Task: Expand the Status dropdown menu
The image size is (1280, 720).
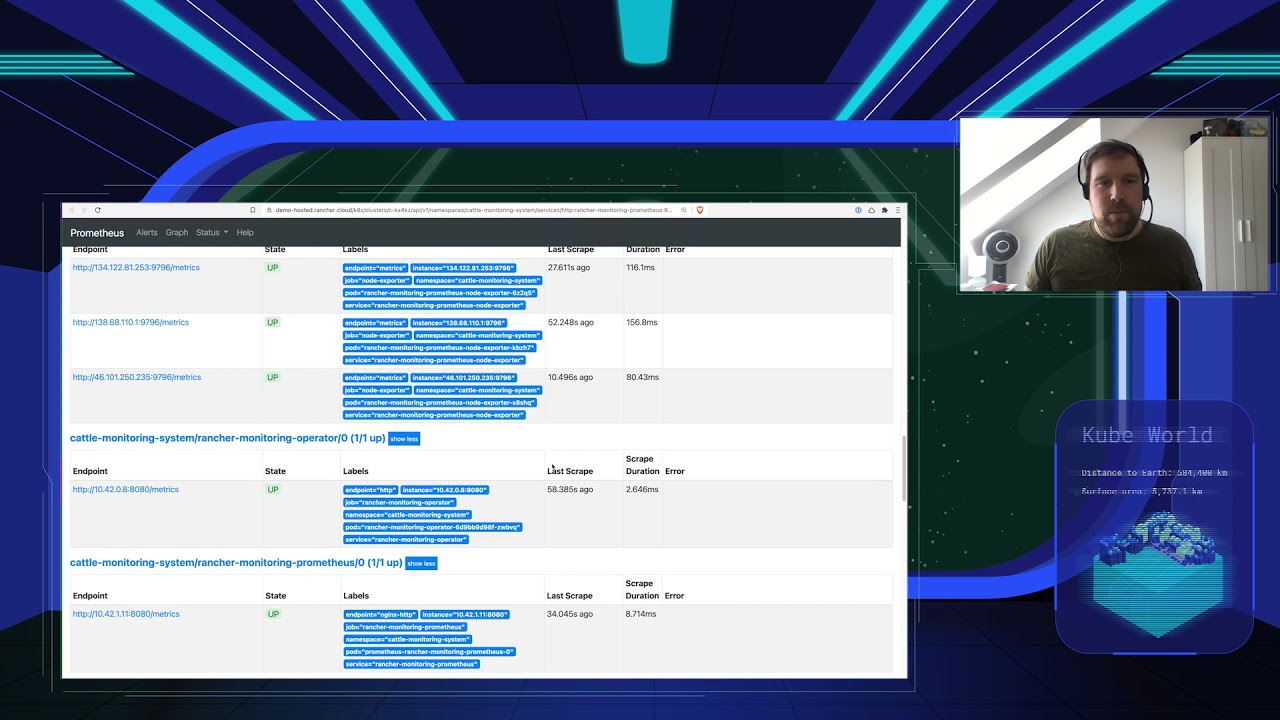Action: coord(211,233)
